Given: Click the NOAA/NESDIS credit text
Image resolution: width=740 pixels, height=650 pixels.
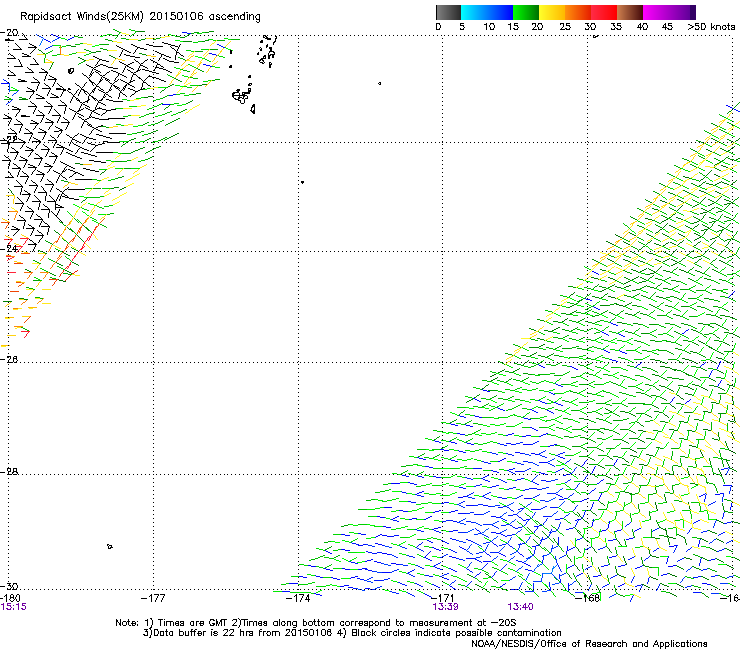Looking at the screenshot, I should coord(589,644).
